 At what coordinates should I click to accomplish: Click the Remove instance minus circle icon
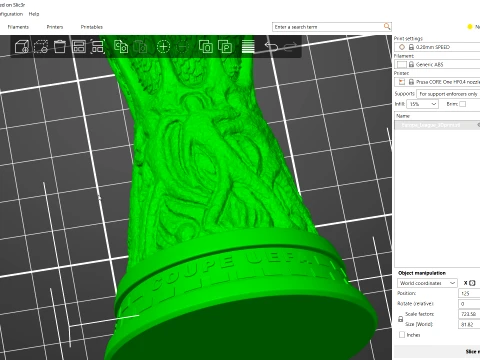click(183, 47)
